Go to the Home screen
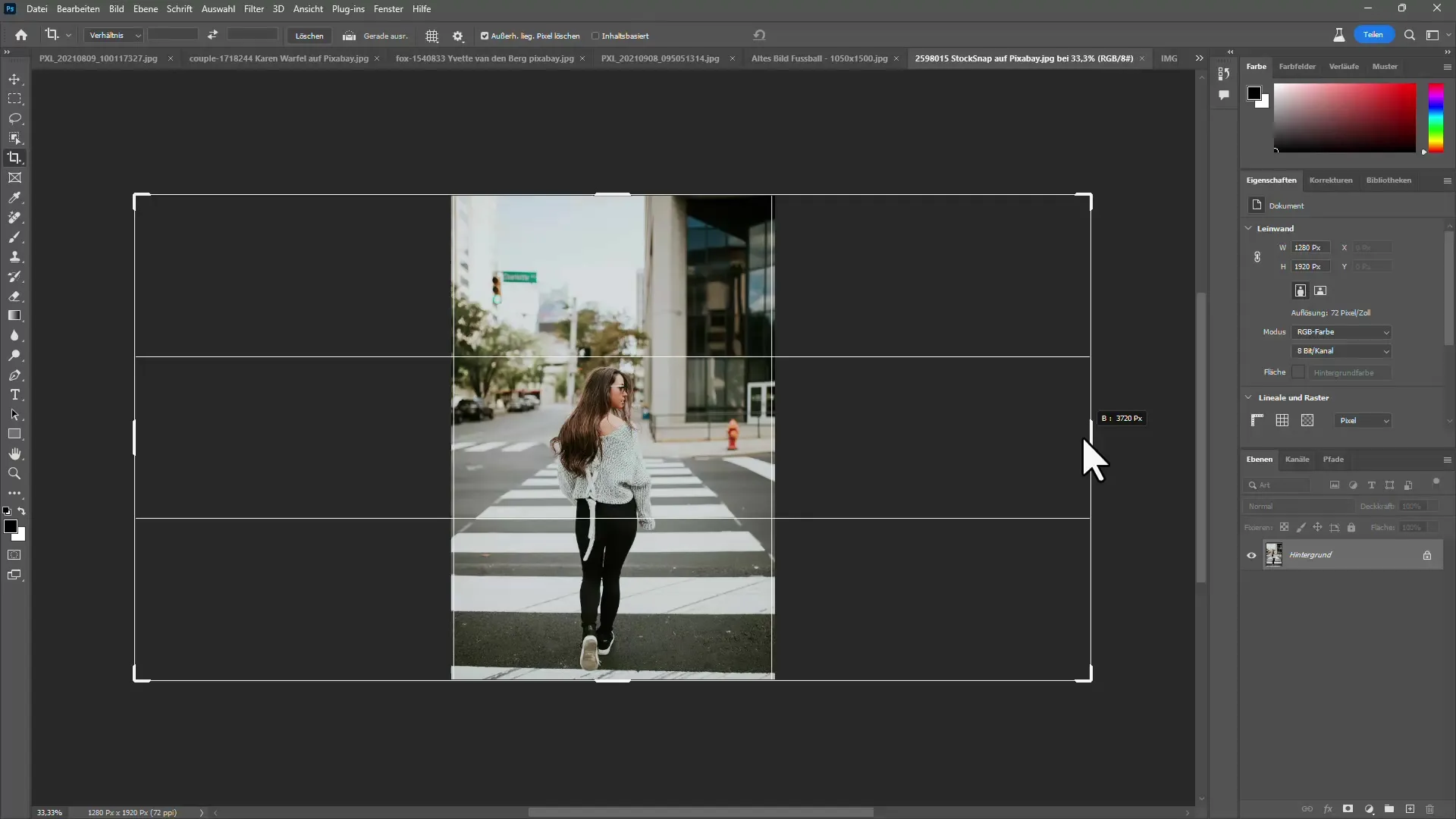1456x819 pixels. (21, 35)
